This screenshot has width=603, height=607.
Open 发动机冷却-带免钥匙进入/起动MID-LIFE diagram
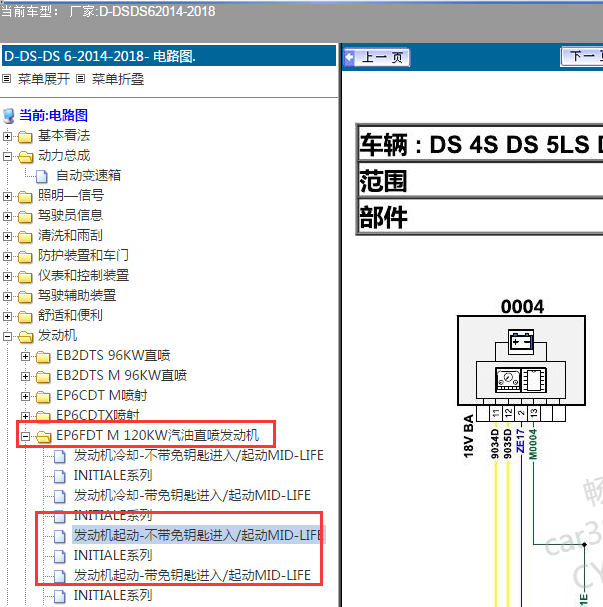[x=192, y=496]
